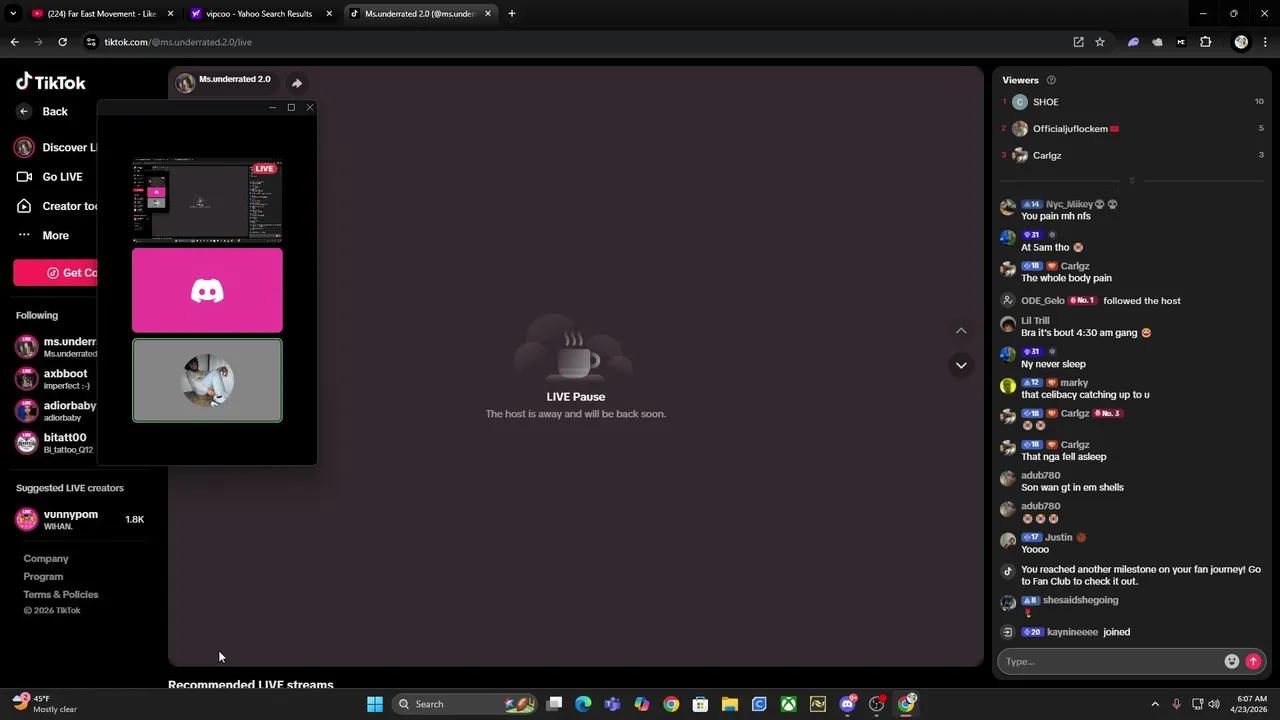Image resolution: width=1280 pixels, height=720 pixels.
Task: Close the vipcoo Yahoo Search tab
Action: [329, 14]
